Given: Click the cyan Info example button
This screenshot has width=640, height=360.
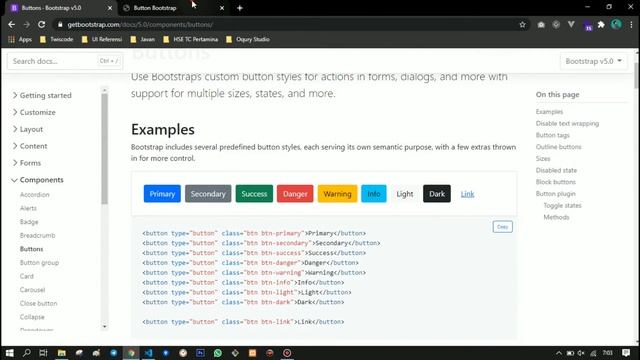Looking at the screenshot, I should tap(374, 194).
